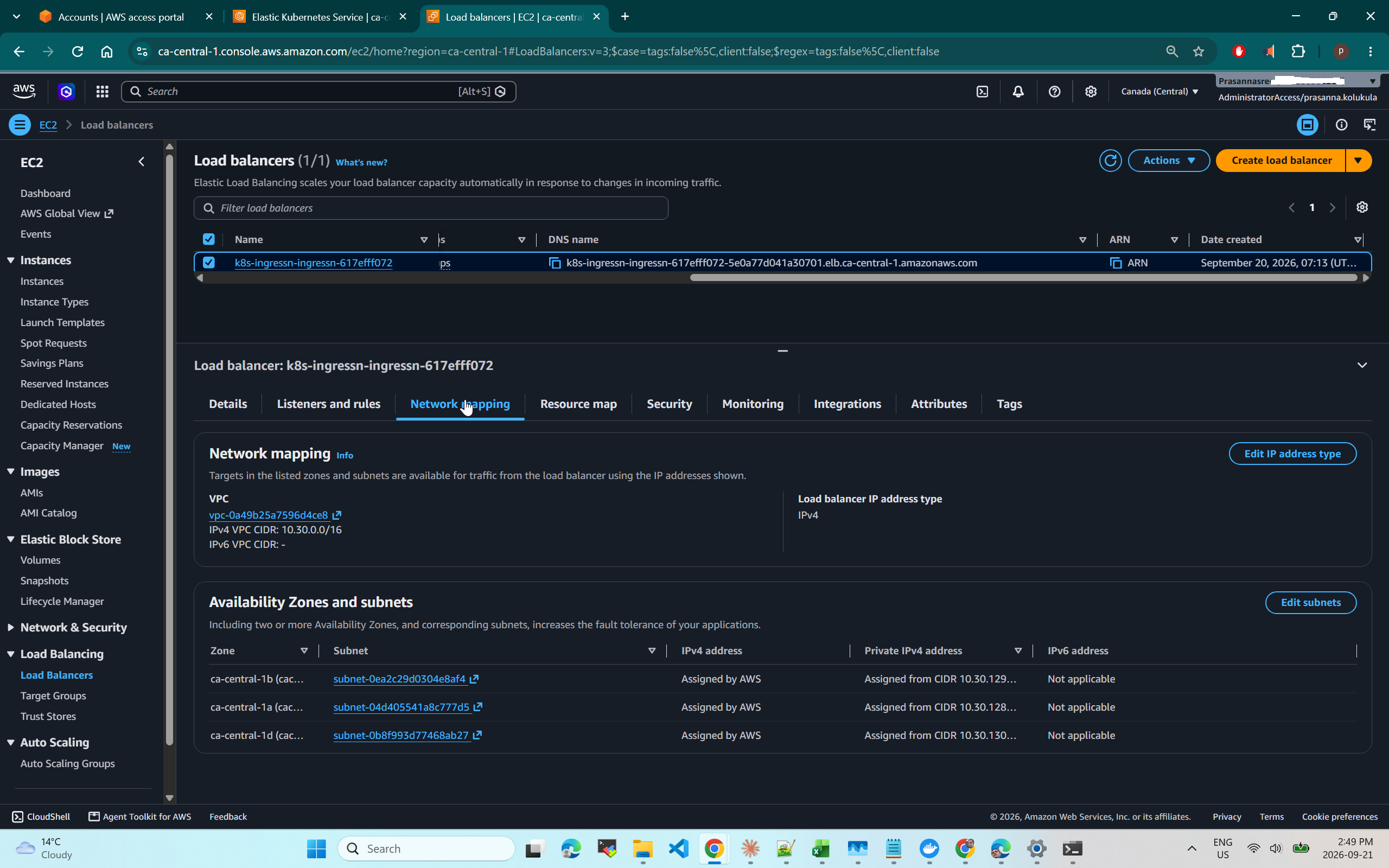The image size is (1389, 868).
Task: Open CloudShell terminal icon in top bar
Action: click(982, 91)
